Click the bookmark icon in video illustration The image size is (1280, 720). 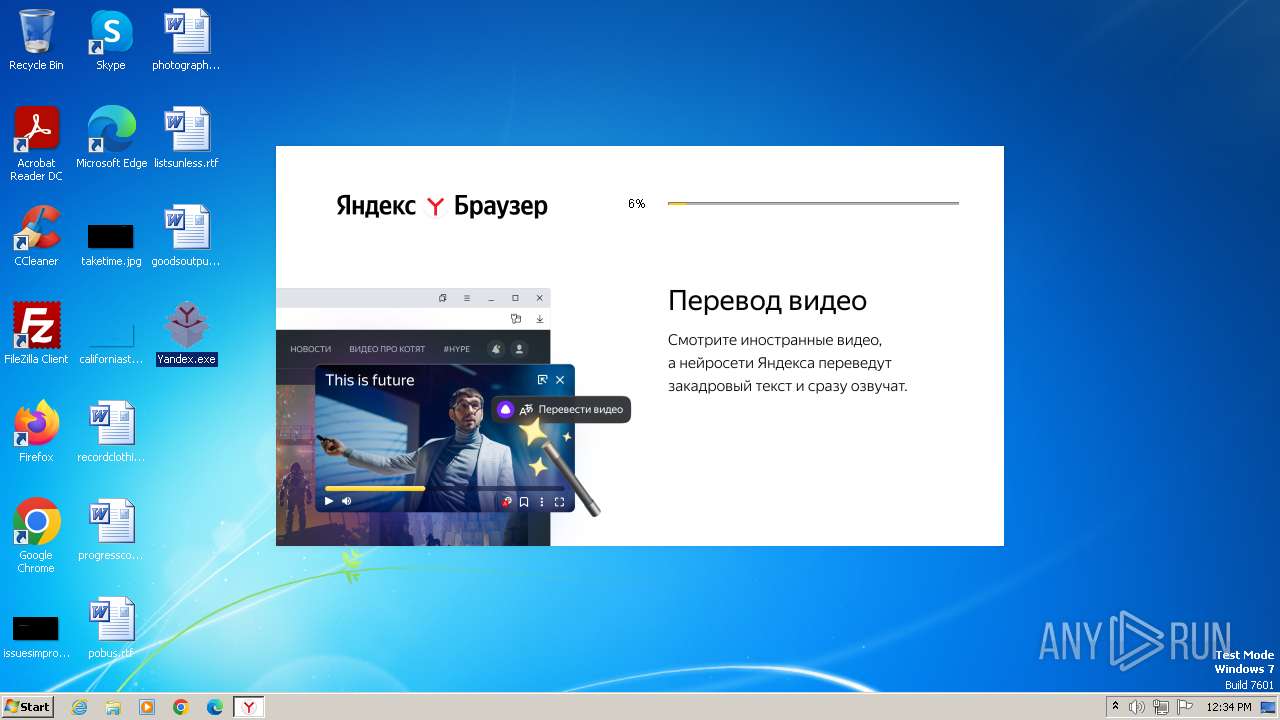pyautogui.click(x=523, y=502)
